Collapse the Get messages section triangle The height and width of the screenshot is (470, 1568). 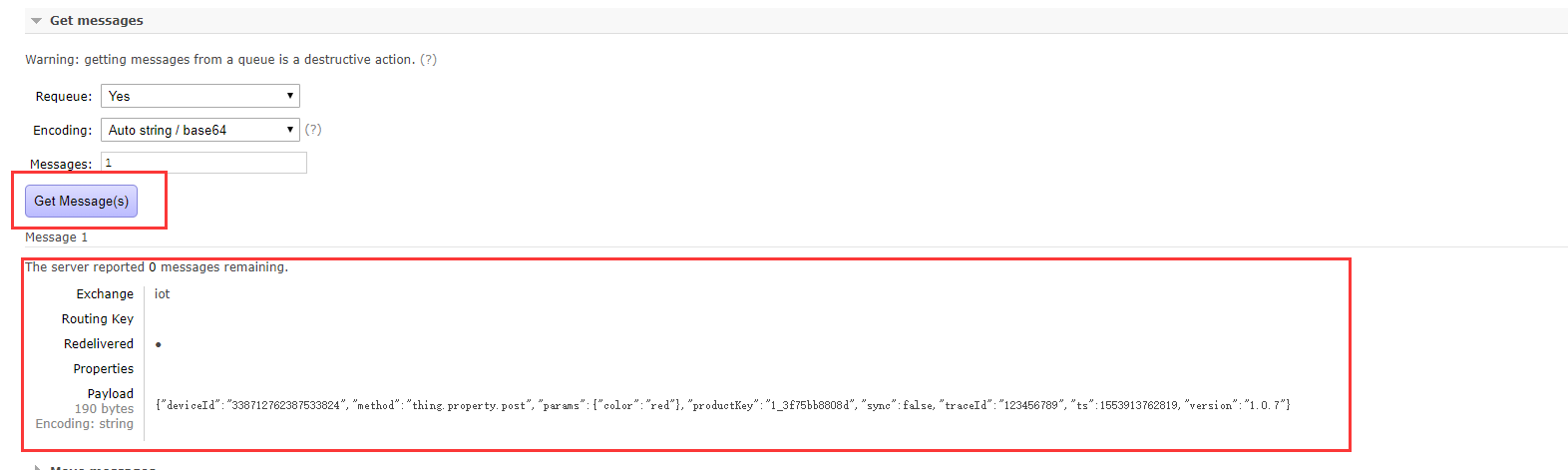click(36, 21)
